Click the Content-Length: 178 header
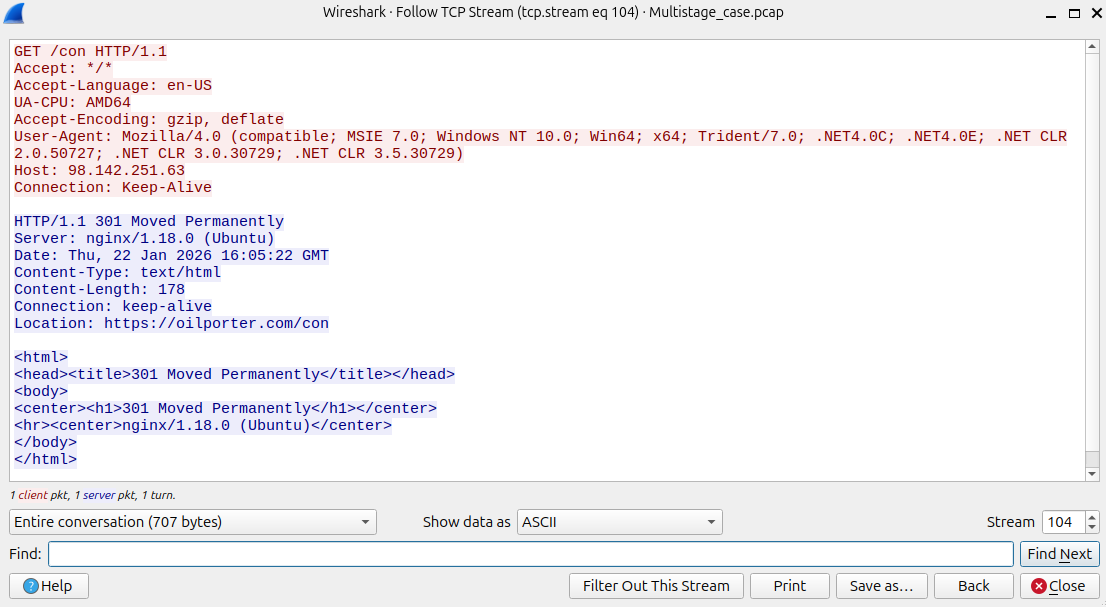The image size is (1106, 607). [99, 290]
